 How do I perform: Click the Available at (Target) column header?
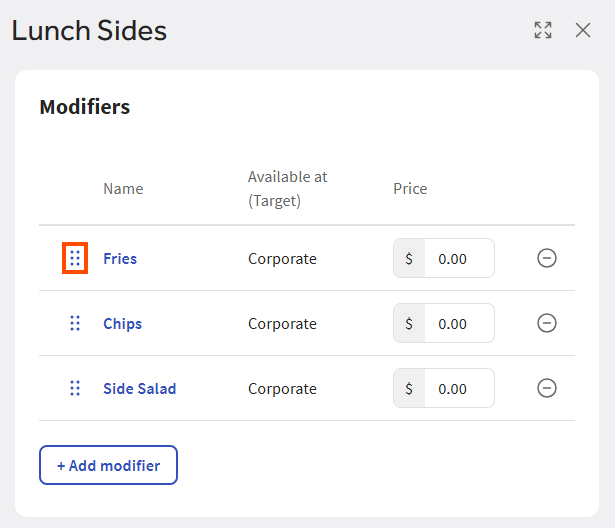[x=288, y=188]
